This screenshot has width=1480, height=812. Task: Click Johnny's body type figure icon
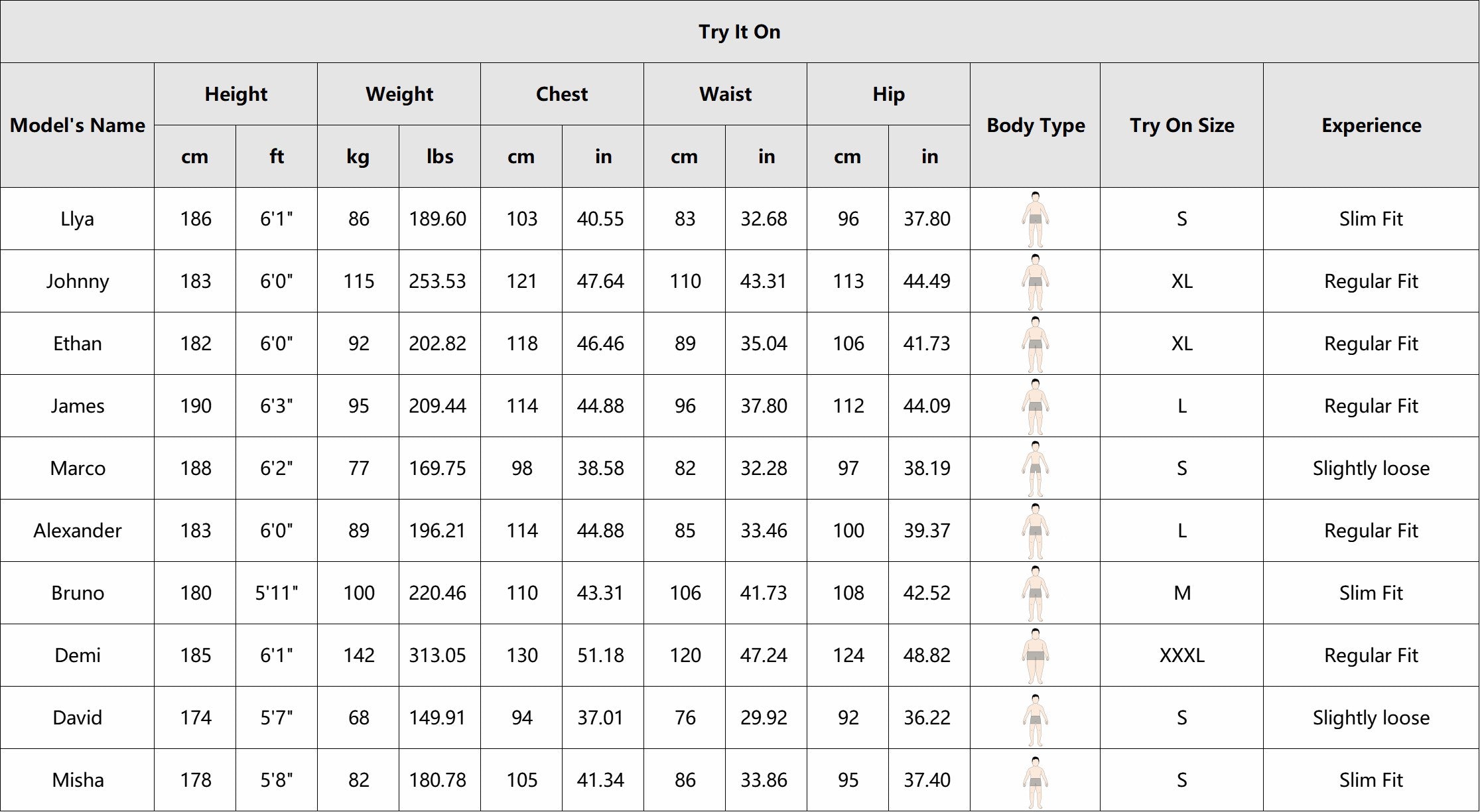tap(1035, 281)
